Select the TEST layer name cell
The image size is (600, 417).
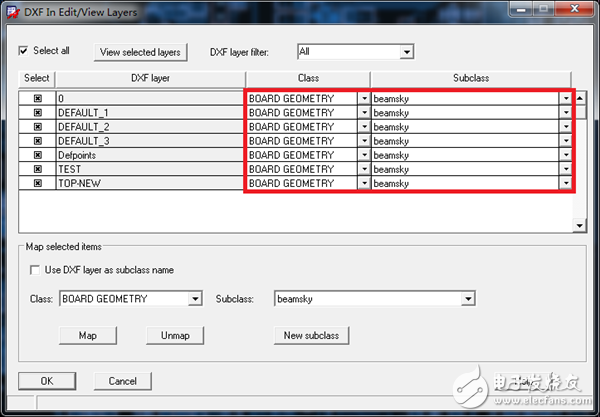(x=150, y=169)
